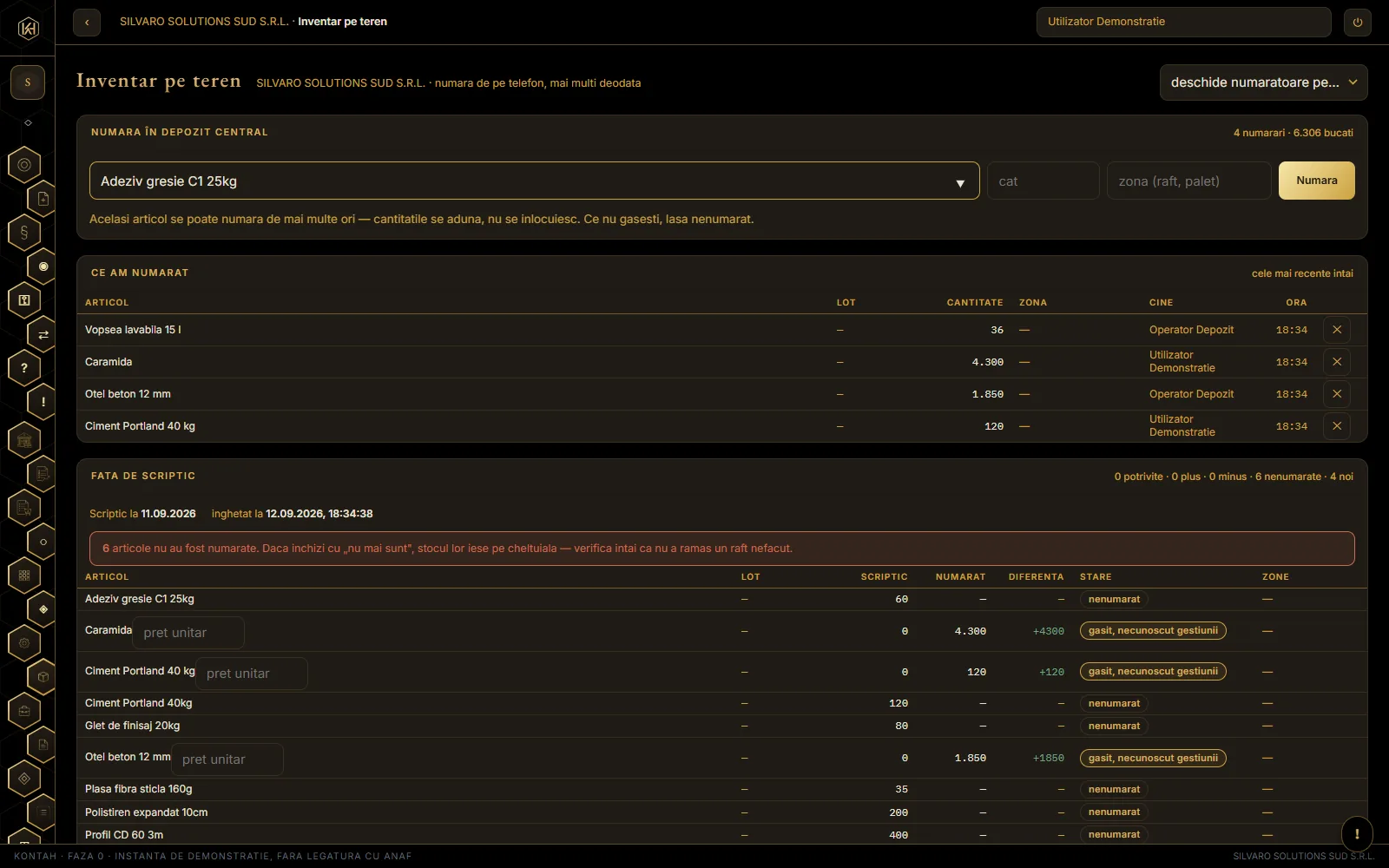The height and width of the screenshot is (868, 1389).
Task: Open the bank building hexagon icon
Action: [24, 440]
